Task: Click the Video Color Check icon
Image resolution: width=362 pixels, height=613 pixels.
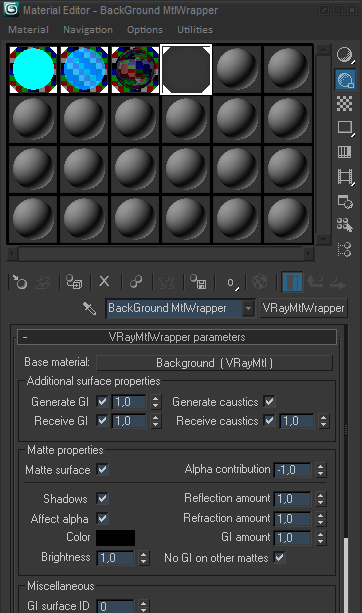Action: [x=345, y=152]
